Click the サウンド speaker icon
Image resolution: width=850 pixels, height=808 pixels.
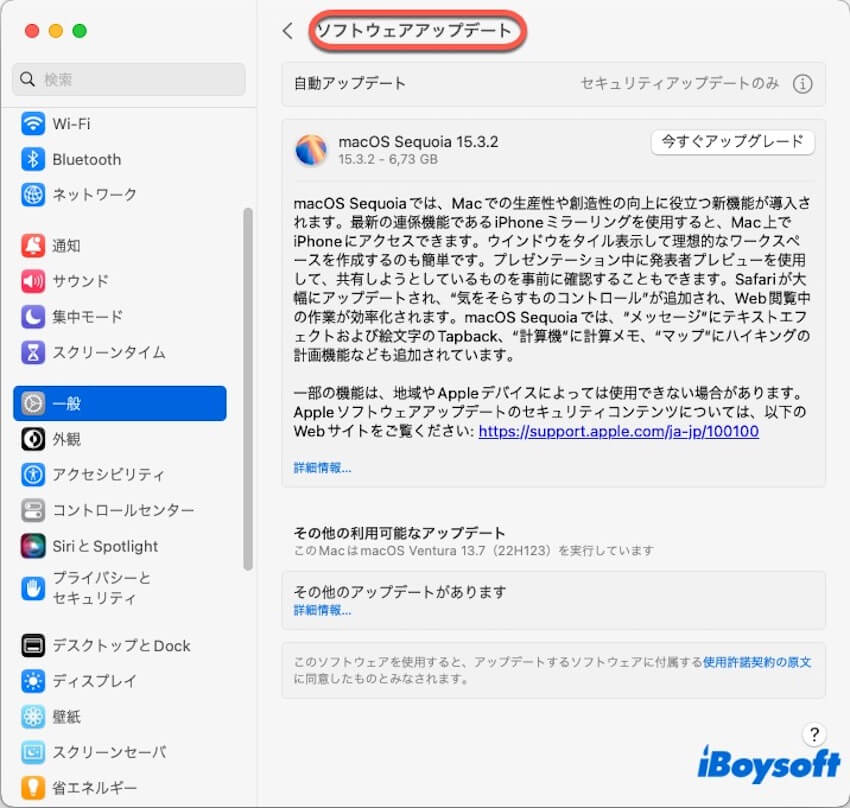(34, 281)
